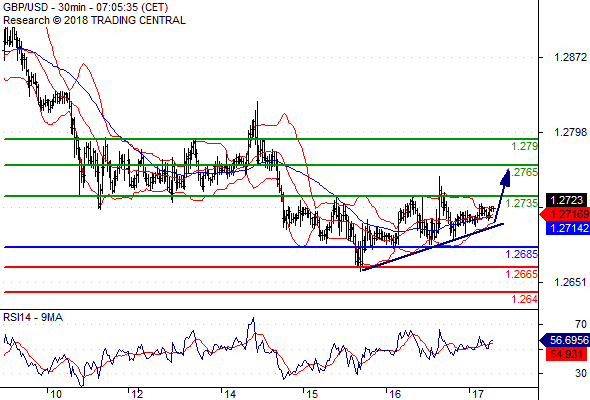Click the GBP/USD 30min chart title
Screen dimensions: 590x400
click(85, 7)
